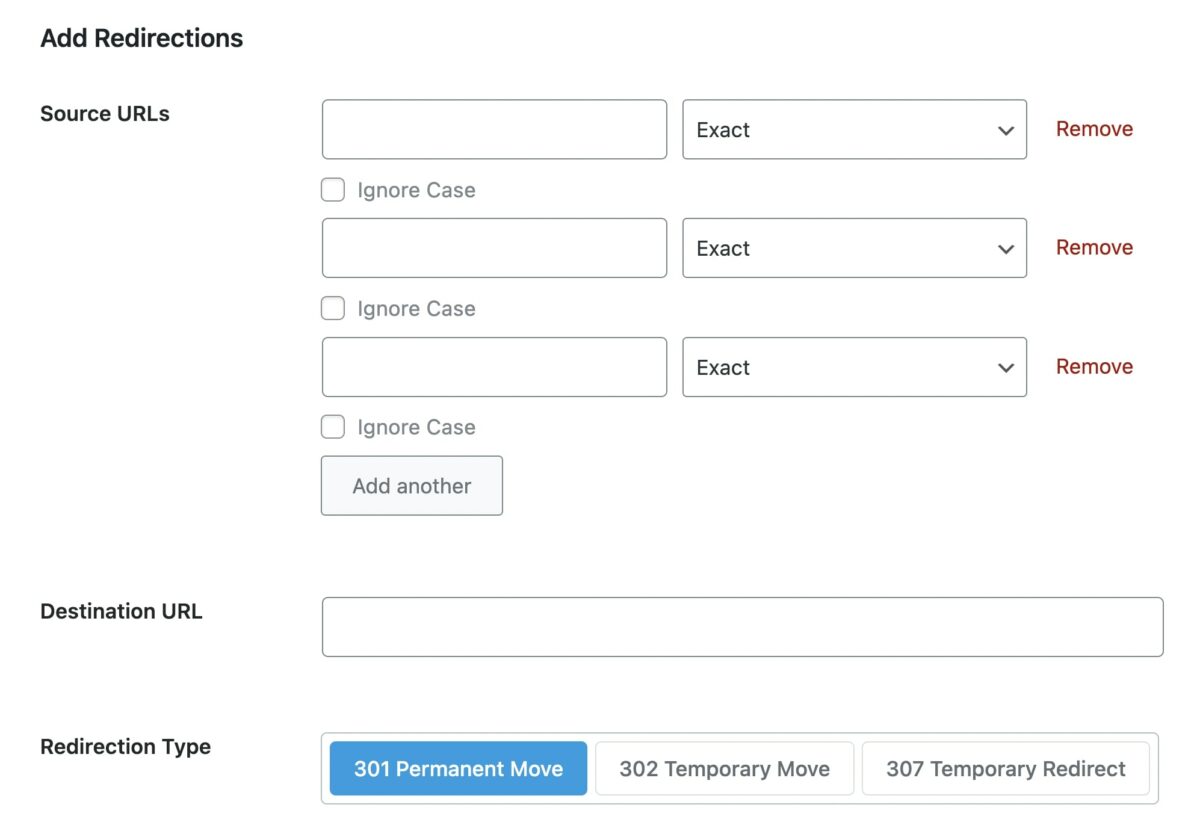Click the second Source URLs input field
This screenshot has height=840, width=1200.
tap(494, 248)
